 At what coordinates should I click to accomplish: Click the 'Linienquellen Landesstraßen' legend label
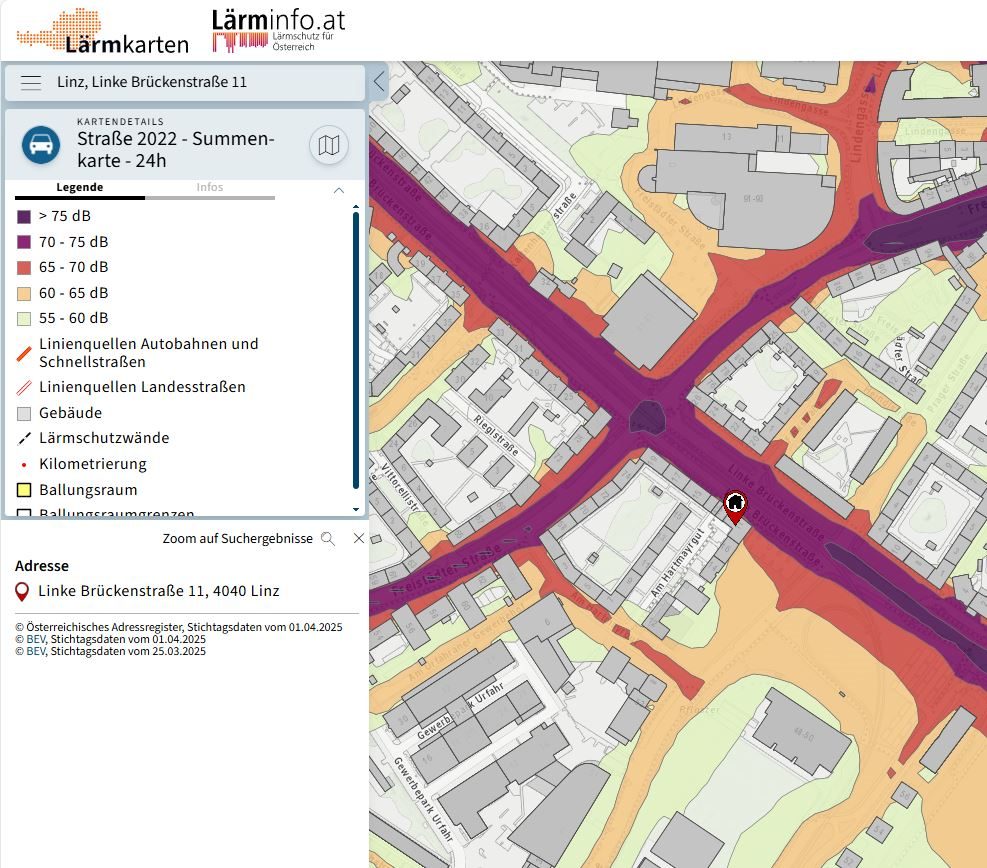(142, 387)
